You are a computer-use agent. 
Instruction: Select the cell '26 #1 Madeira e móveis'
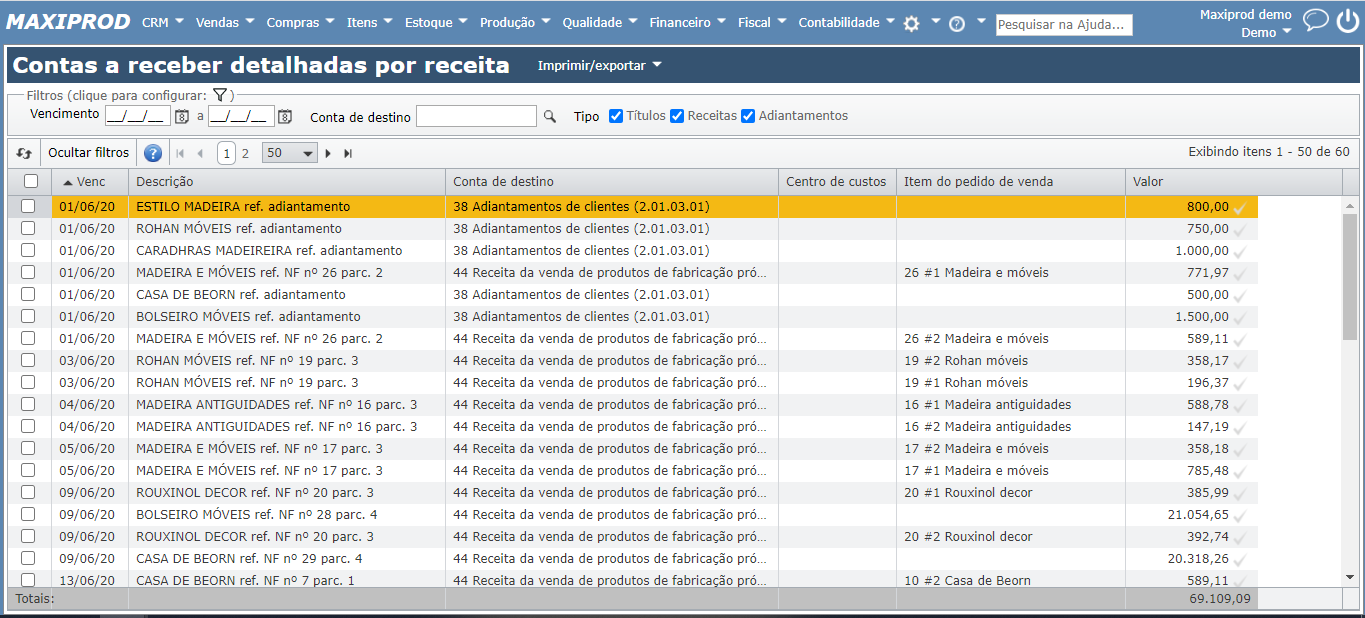click(x=1011, y=272)
